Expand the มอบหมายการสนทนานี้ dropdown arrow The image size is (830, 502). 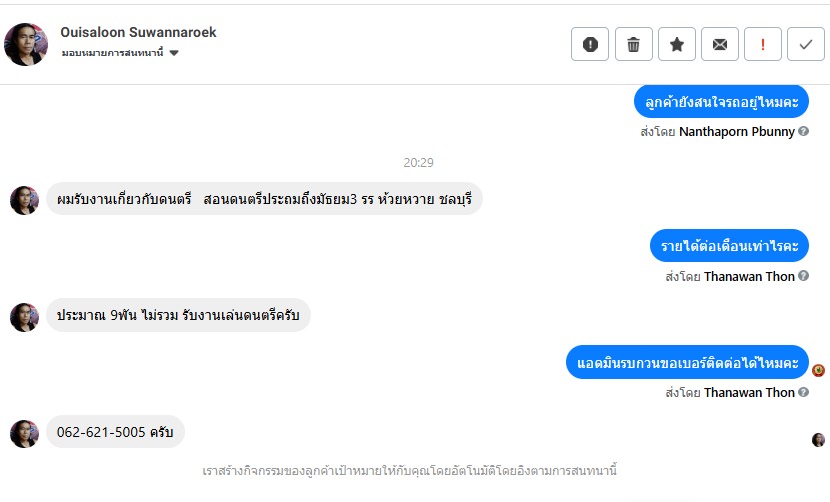(x=174, y=53)
